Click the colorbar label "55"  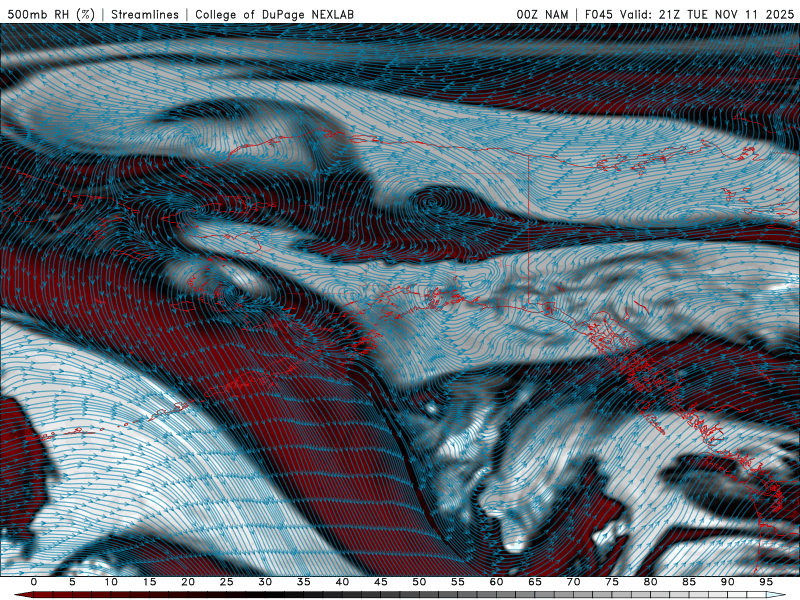point(458,582)
